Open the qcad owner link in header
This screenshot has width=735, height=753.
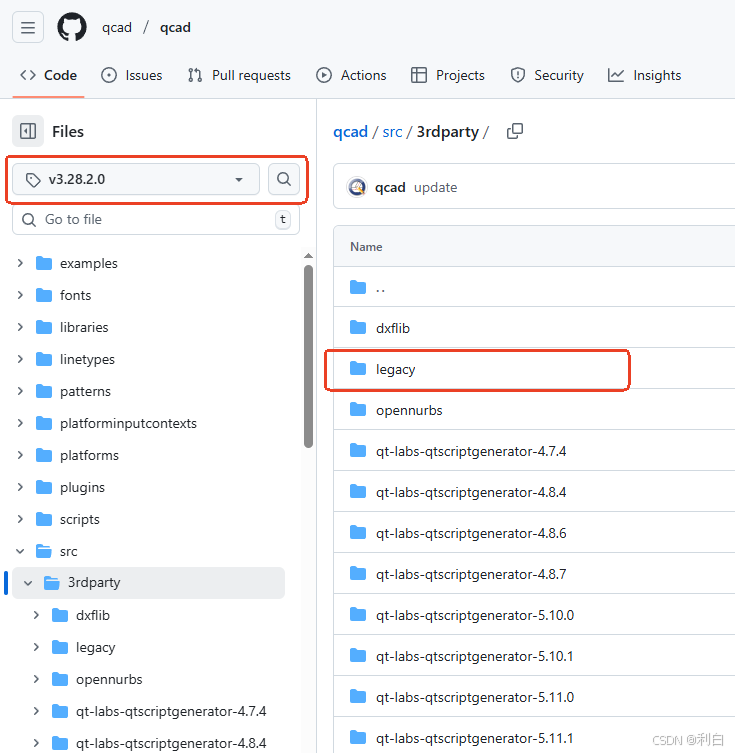coord(117,27)
